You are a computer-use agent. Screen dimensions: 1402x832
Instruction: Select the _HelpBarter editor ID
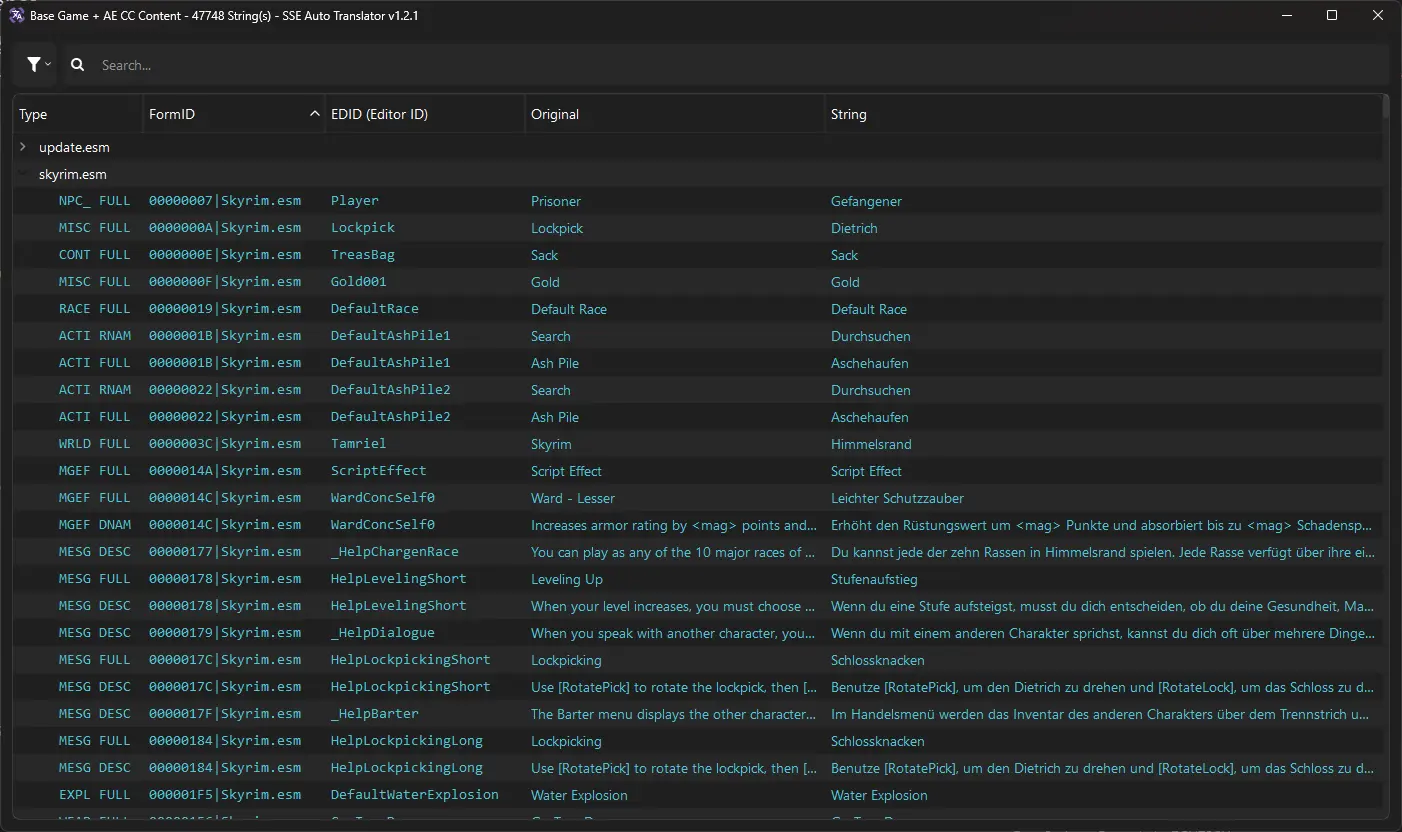coord(375,714)
